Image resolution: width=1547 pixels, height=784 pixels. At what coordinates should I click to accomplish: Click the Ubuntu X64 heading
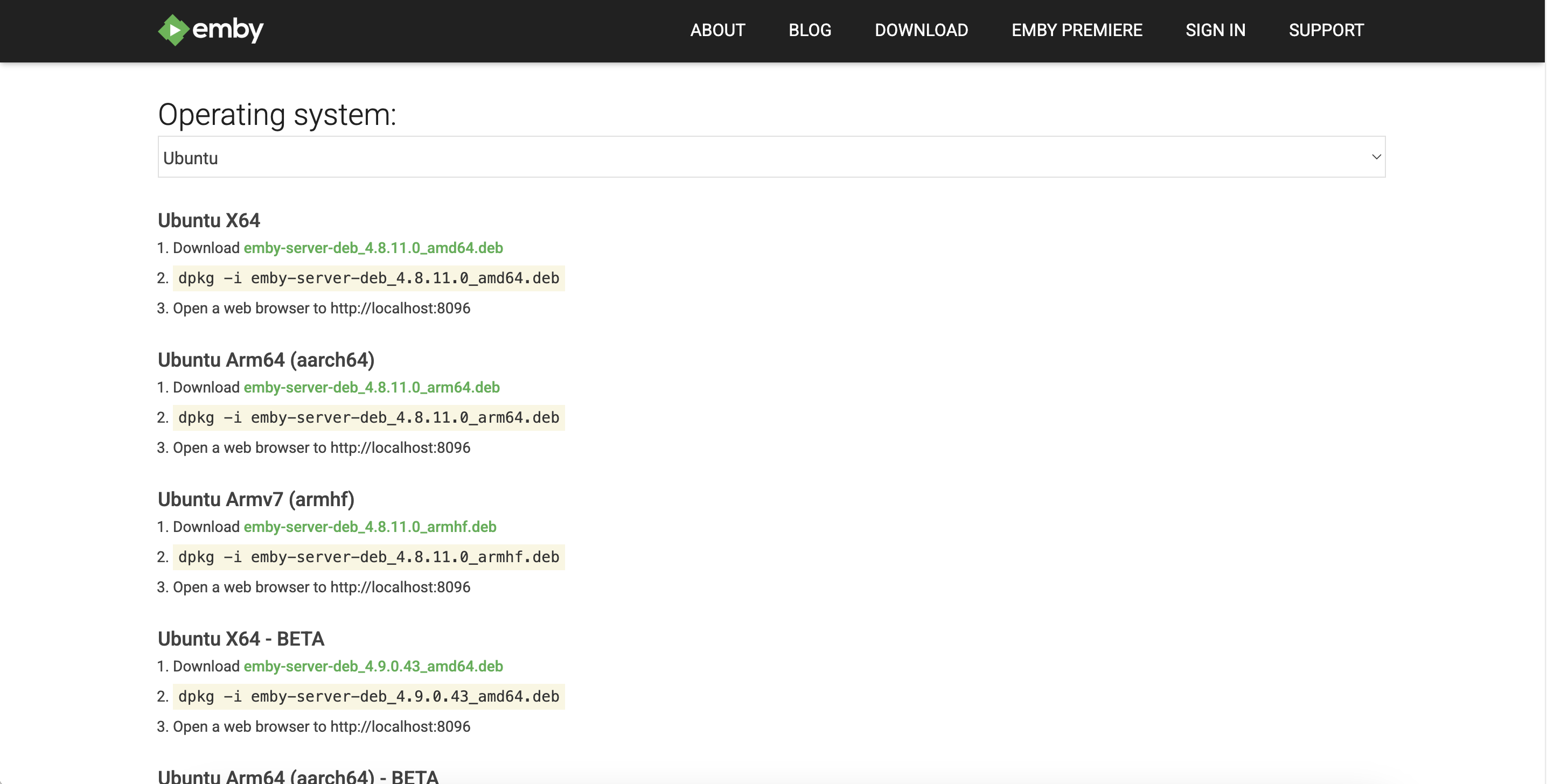(x=208, y=220)
